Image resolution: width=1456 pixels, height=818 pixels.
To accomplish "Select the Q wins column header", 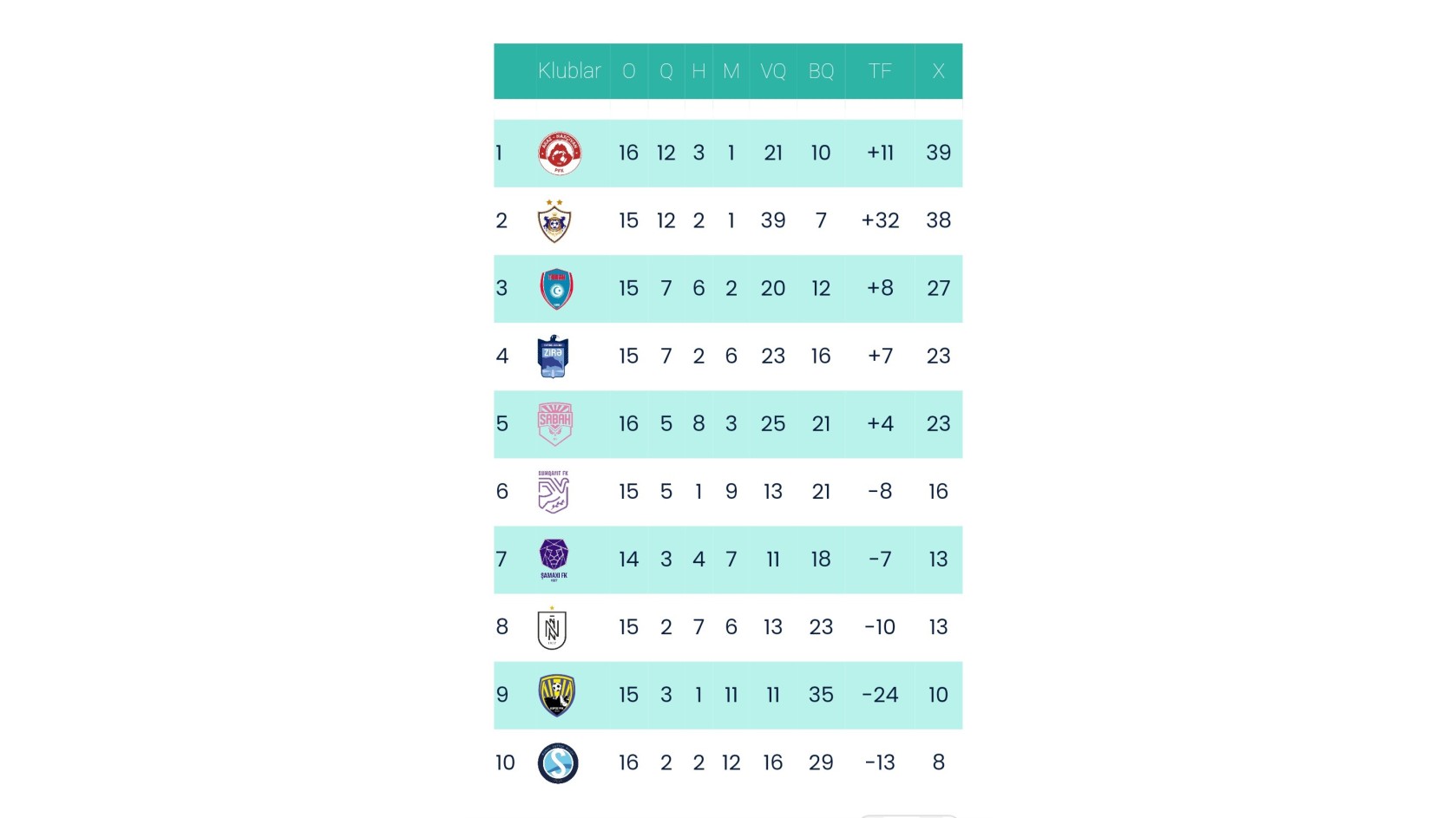I will point(666,71).
